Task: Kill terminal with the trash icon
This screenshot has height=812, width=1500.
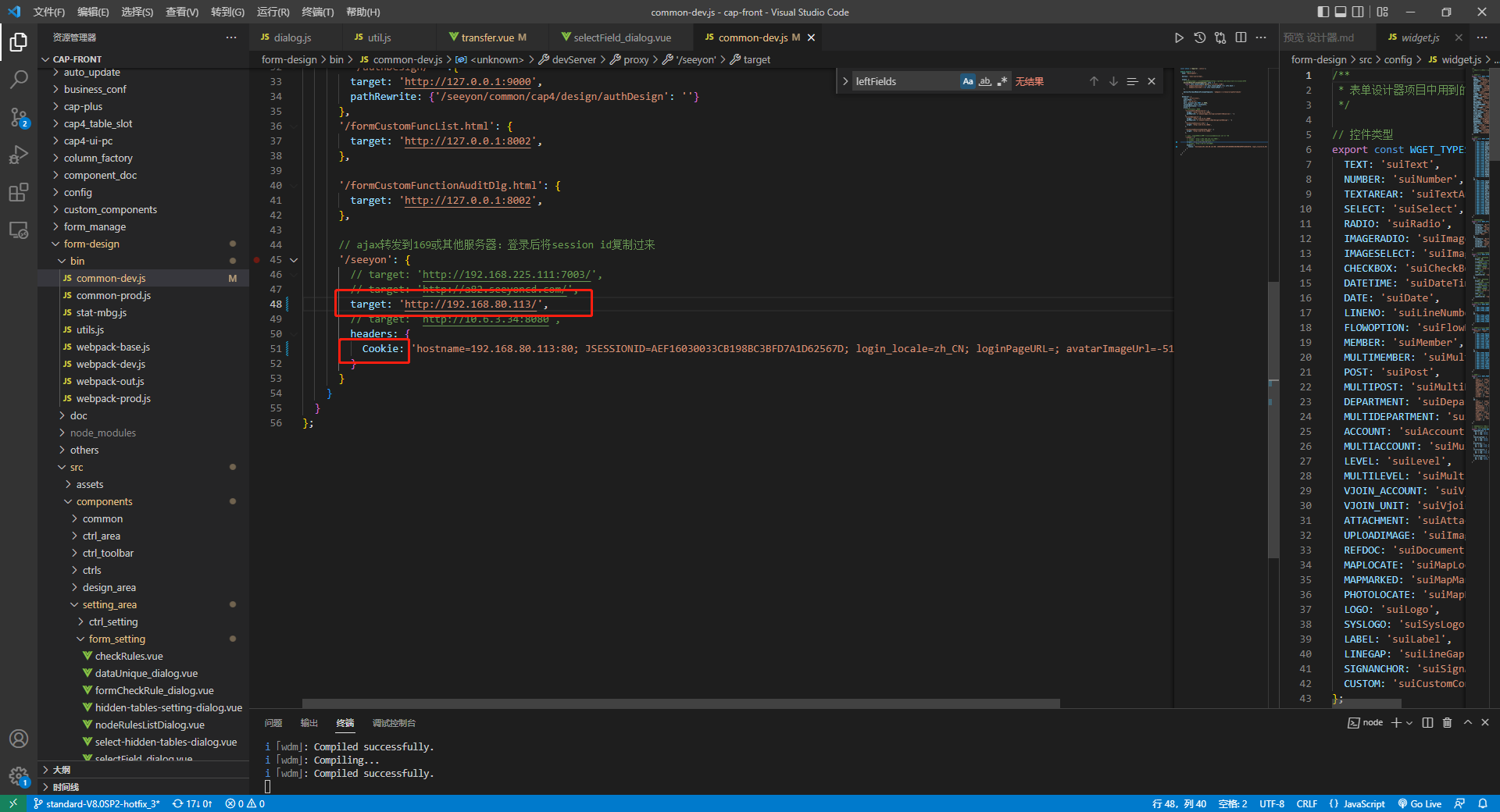Action: (x=1447, y=723)
